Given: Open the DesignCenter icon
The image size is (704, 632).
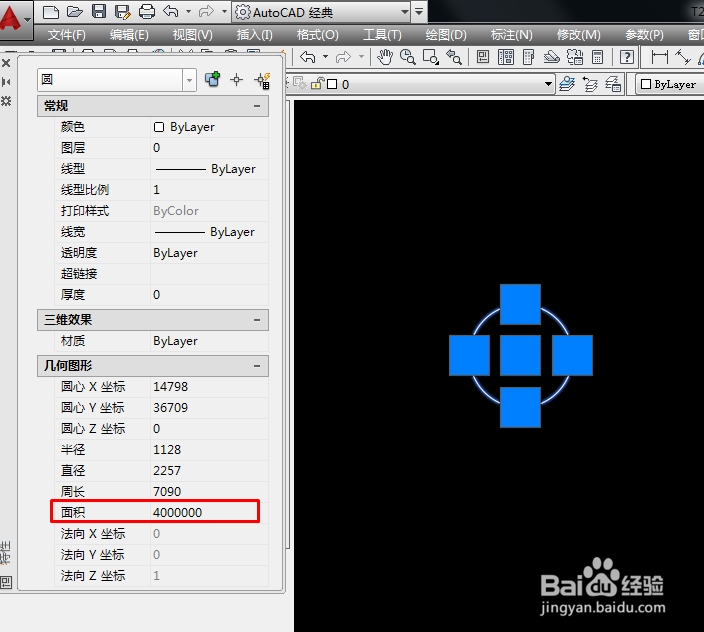Looking at the screenshot, I should click(506, 57).
